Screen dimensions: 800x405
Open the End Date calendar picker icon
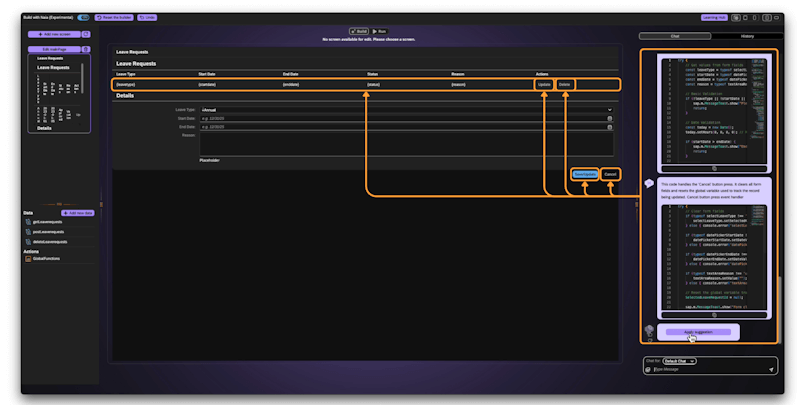[x=609, y=127]
